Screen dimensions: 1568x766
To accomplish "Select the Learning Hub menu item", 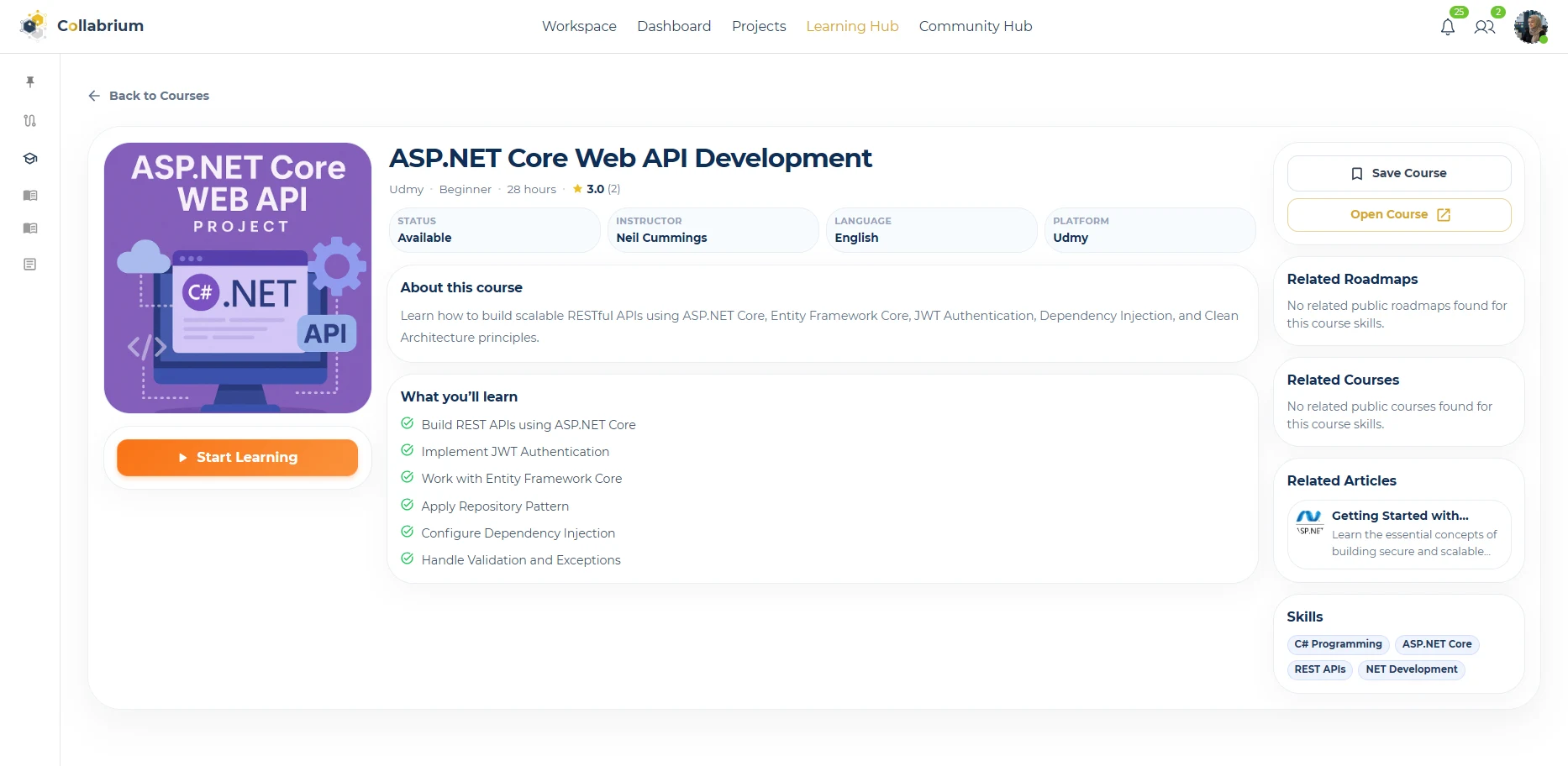I will coord(852,26).
